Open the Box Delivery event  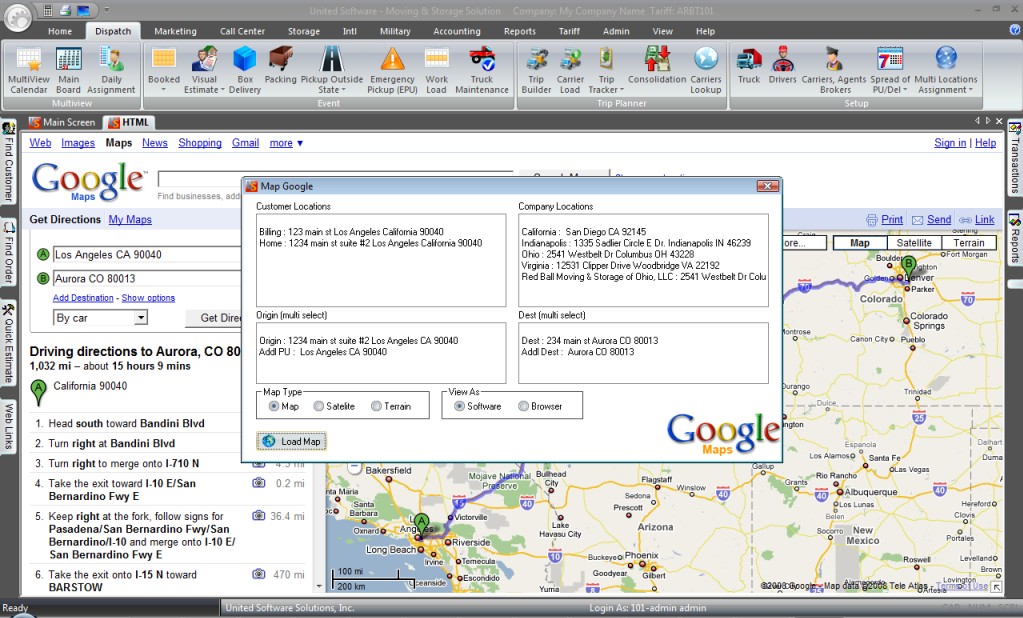[245, 71]
